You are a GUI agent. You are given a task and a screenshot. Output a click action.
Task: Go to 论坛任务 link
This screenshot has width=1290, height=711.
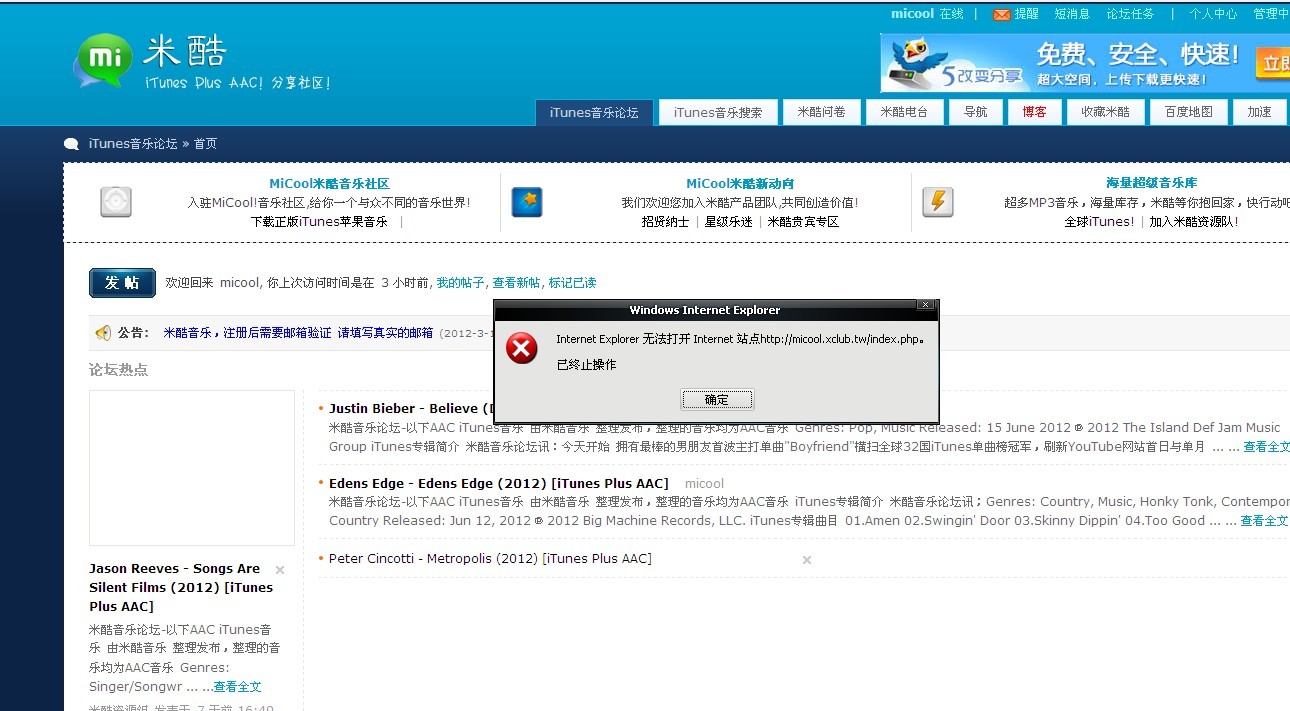pos(1130,14)
